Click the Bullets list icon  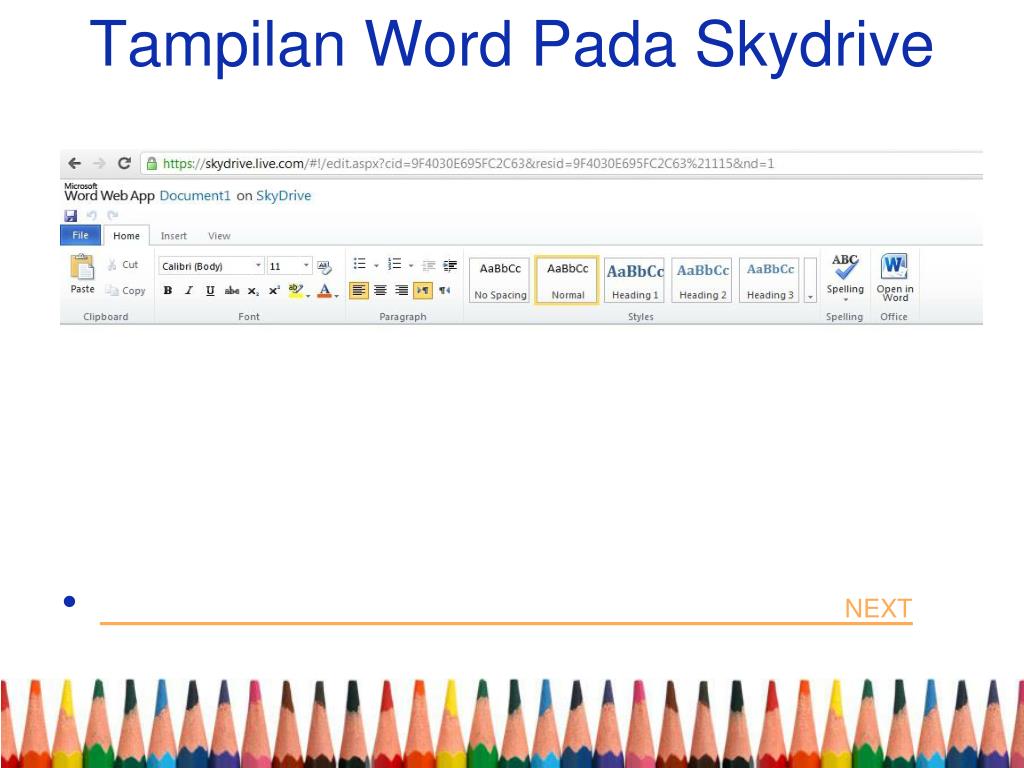coord(360,264)
